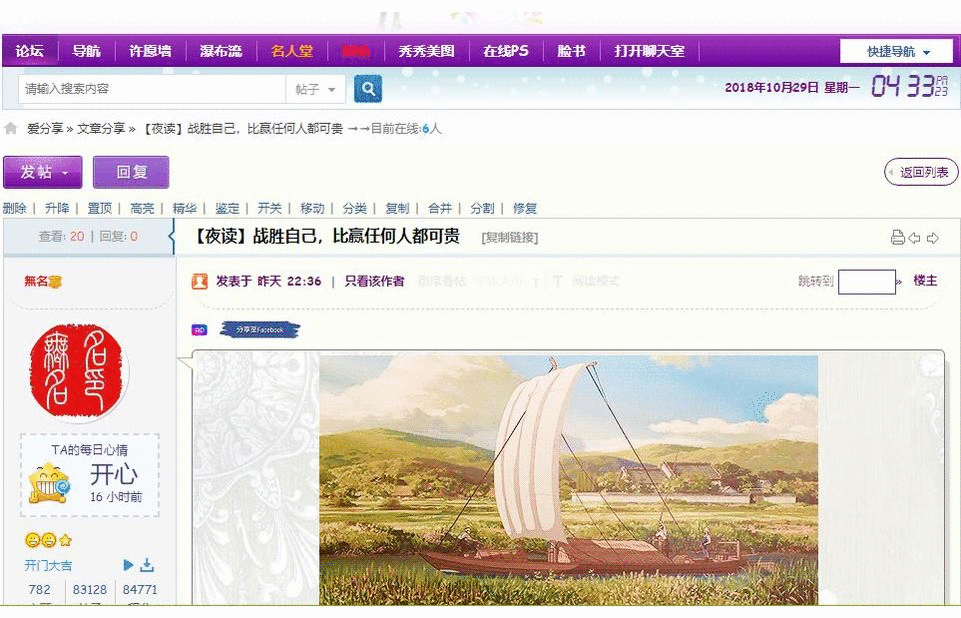Click the blue search magnifier button
This screenshot has width=961, height=618.
point(368,90)
